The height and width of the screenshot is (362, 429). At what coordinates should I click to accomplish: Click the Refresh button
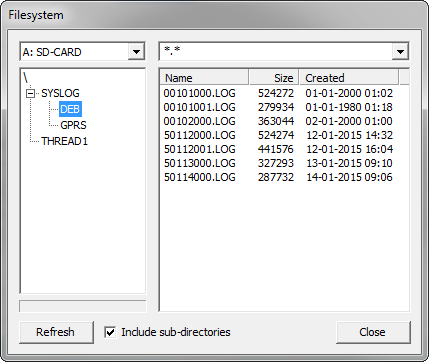56,332
